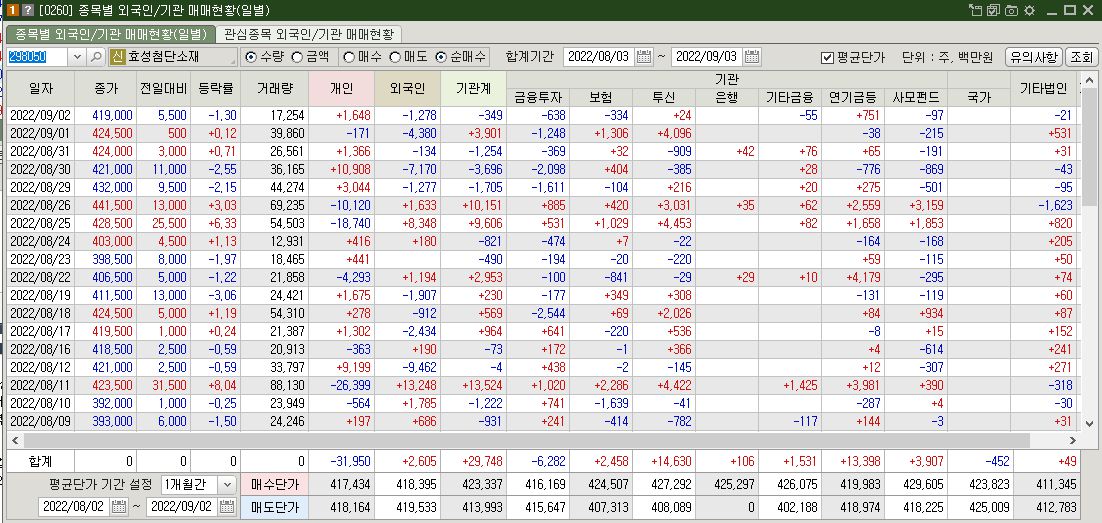Click the average price start date 2022/08/02
1102x523 pixels.
[74, 505]
